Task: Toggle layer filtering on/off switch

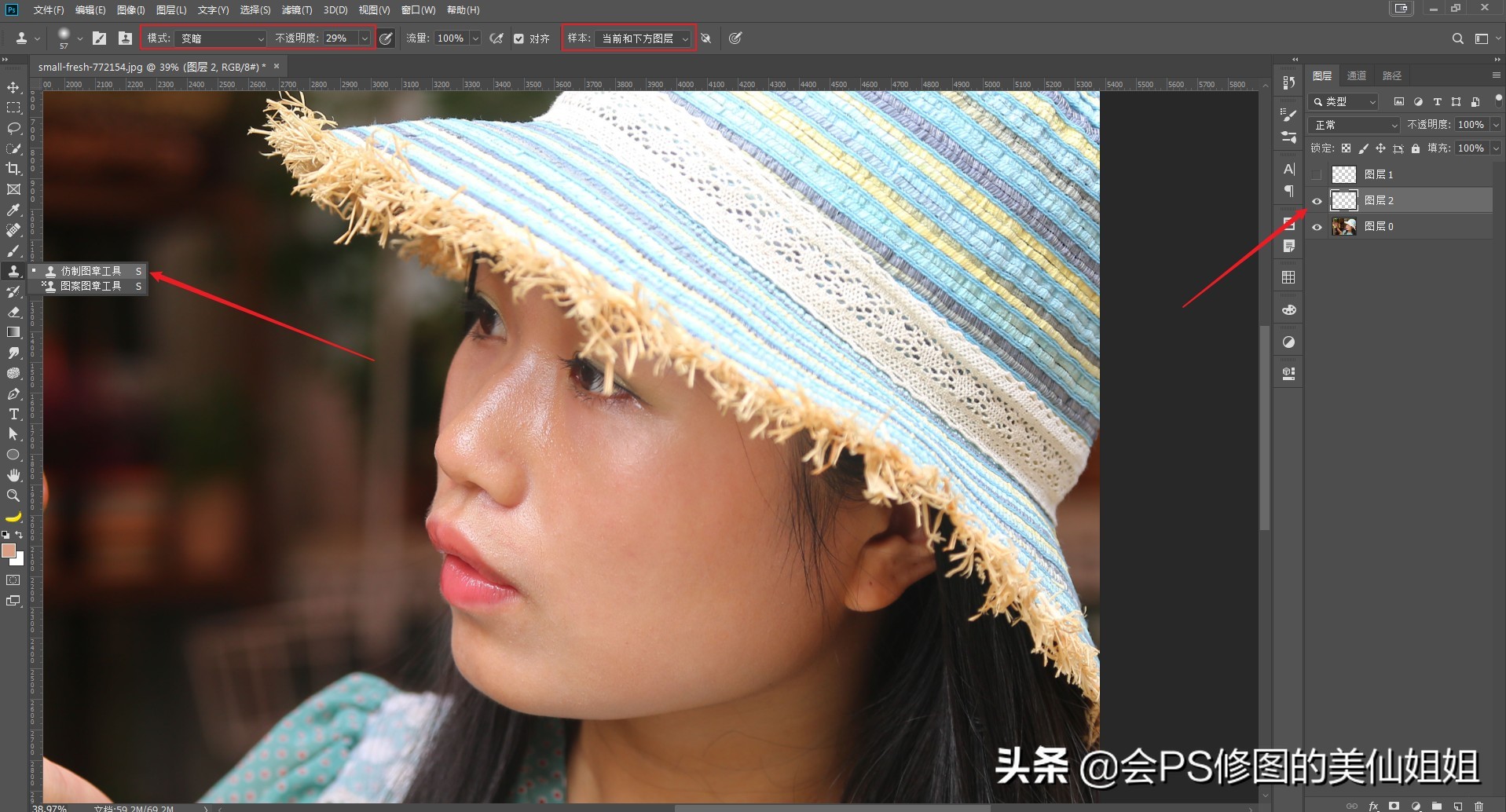Action: [x=1498, y=100]
